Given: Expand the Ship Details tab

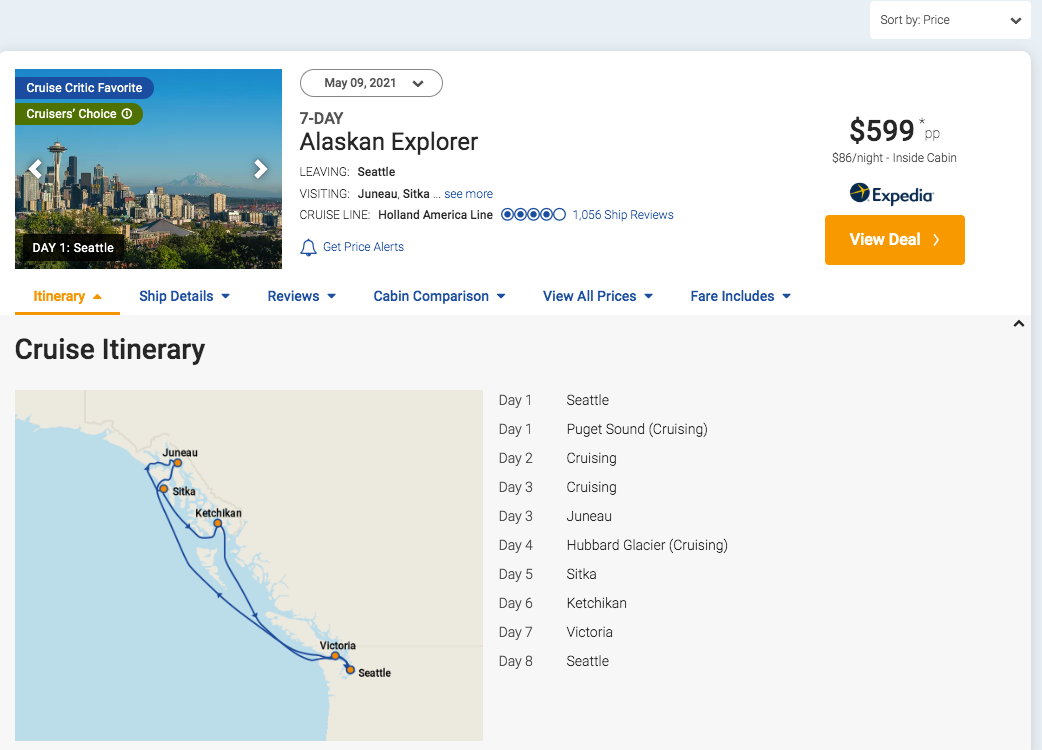Looking at the screenshot, I should click(x=184, y=296).
